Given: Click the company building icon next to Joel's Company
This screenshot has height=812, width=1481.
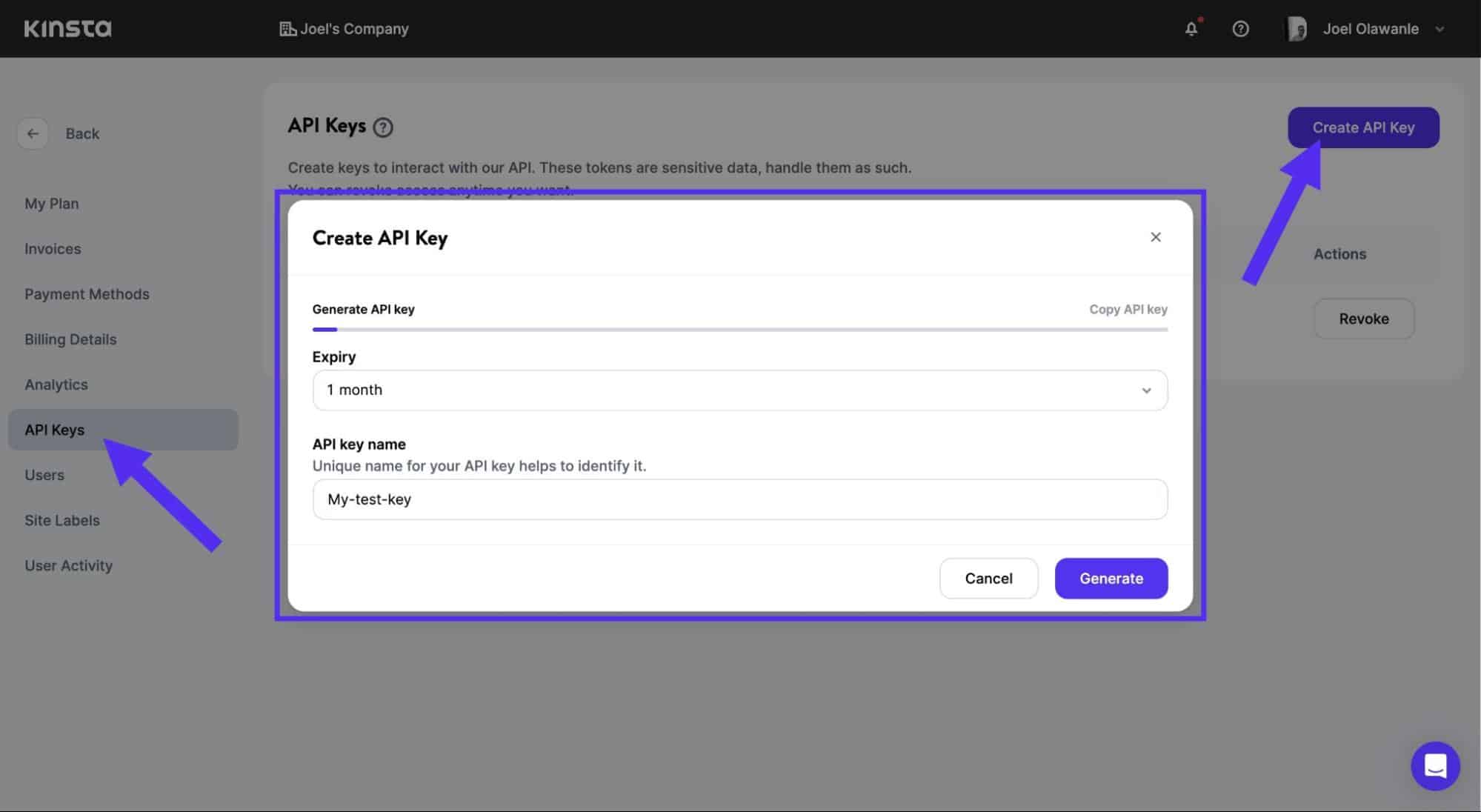Looking at the screenshot, I should [287, 28].
